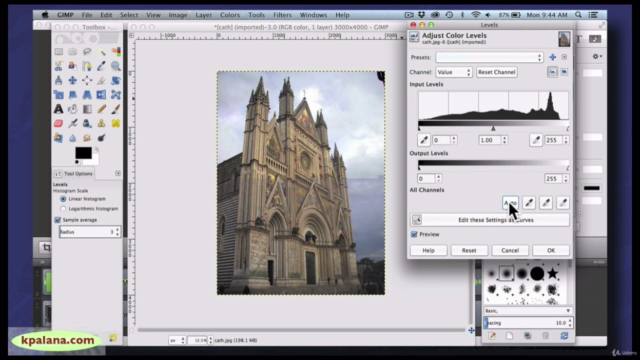Select the Select by Color tool

coord(116,52)
